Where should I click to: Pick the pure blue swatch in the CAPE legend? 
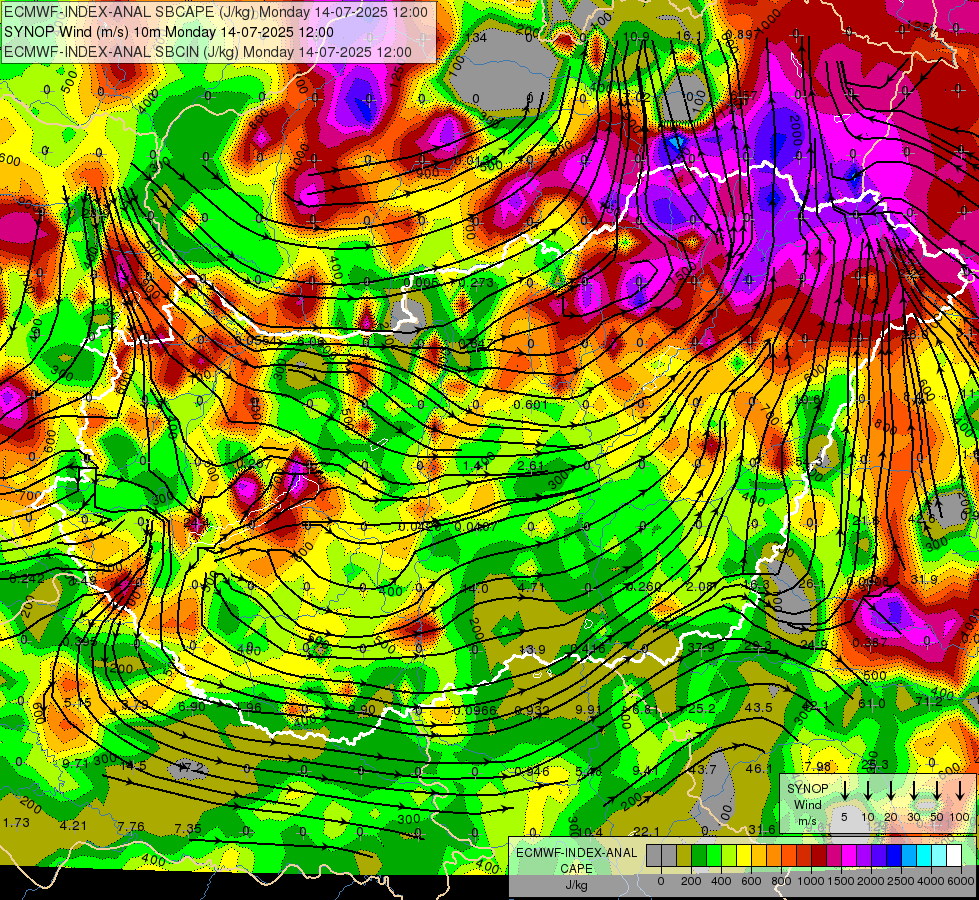894,855
